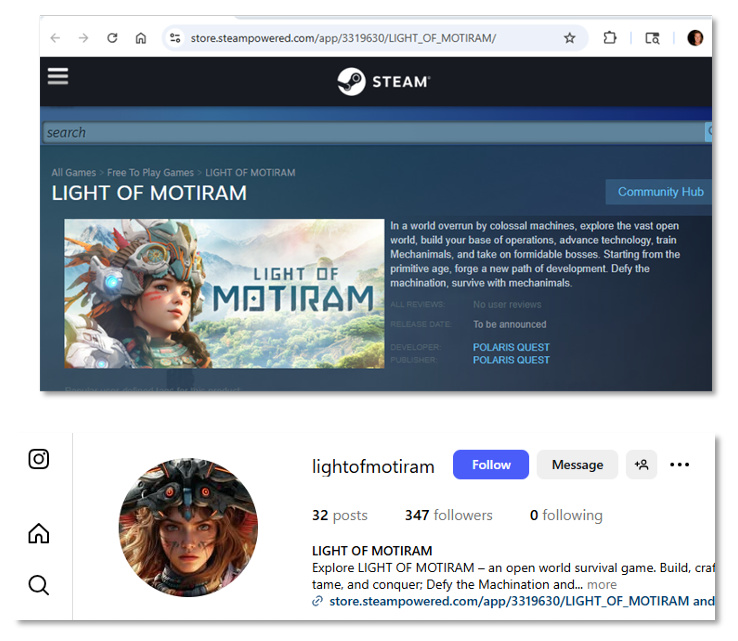Click the Steam logo

pyautogui.click(x=384, y=81)
